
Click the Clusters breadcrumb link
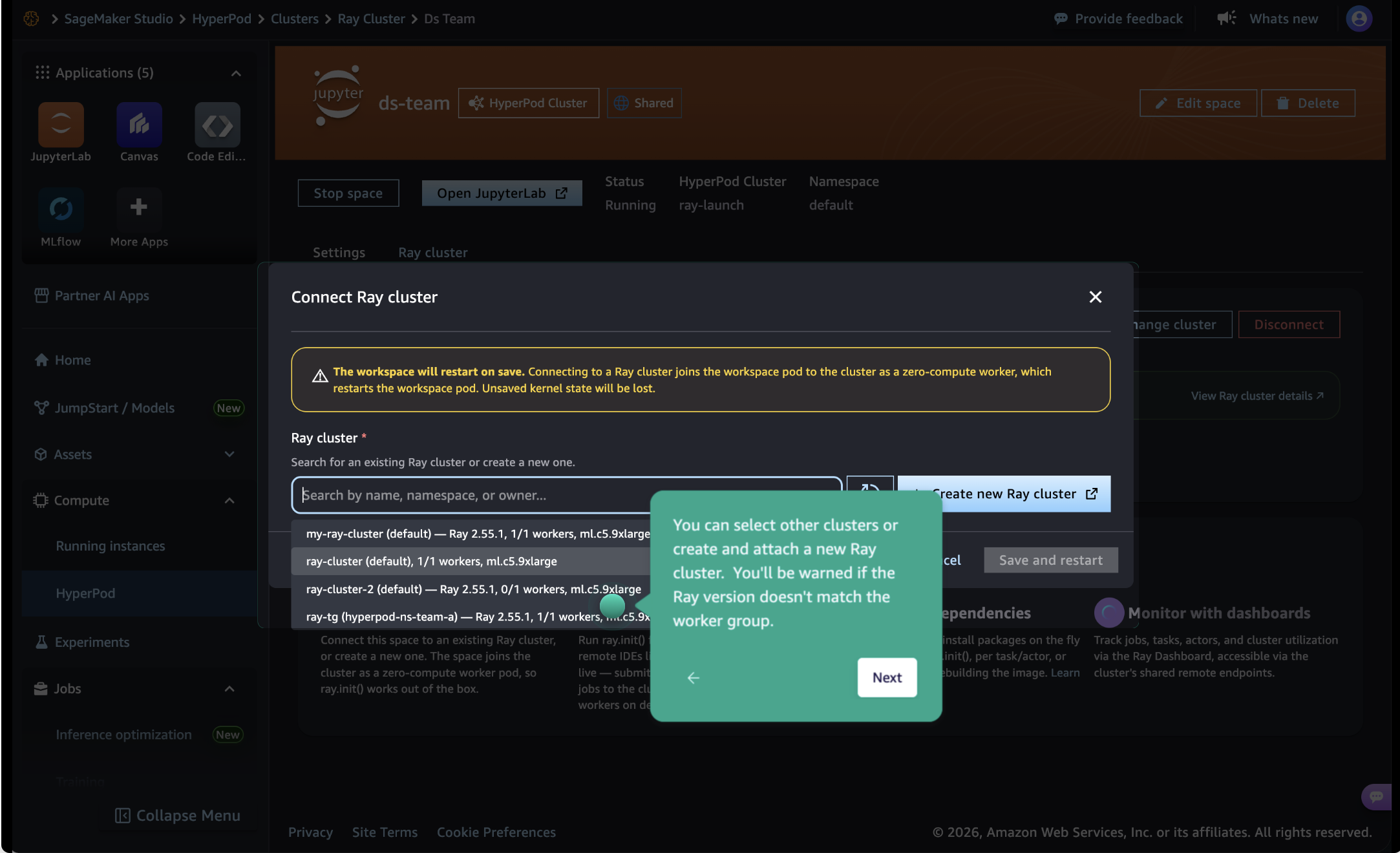point(294,19)
